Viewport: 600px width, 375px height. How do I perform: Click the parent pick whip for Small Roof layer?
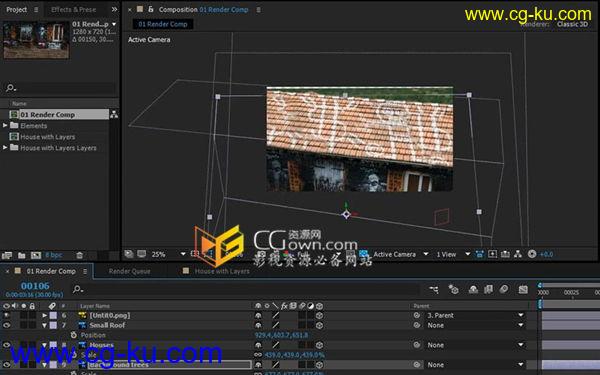pos(417,325)
